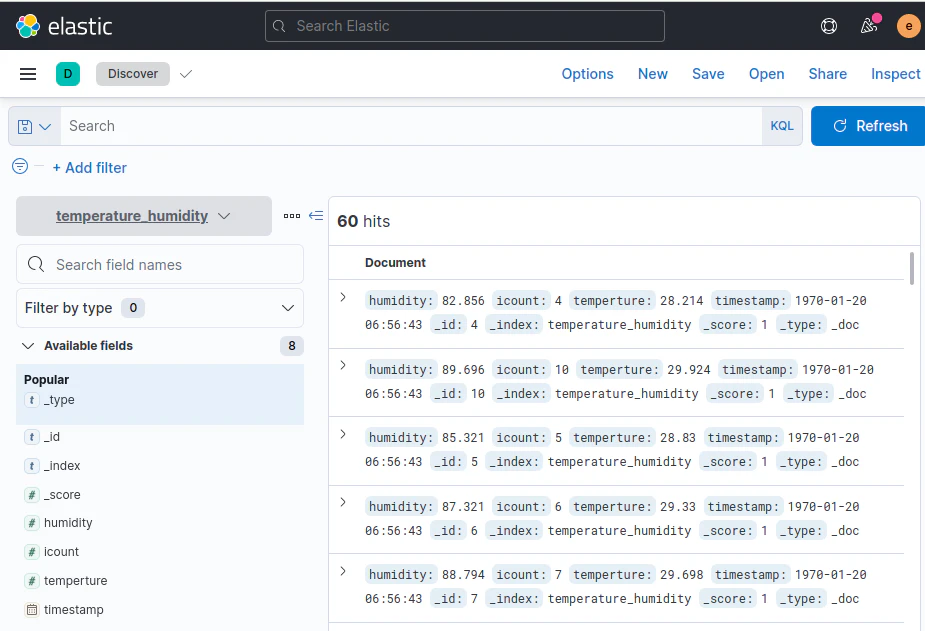The width and height of the screenshot is (925, 631).
Task: Open the Share menu
Action: pos(828,74)
